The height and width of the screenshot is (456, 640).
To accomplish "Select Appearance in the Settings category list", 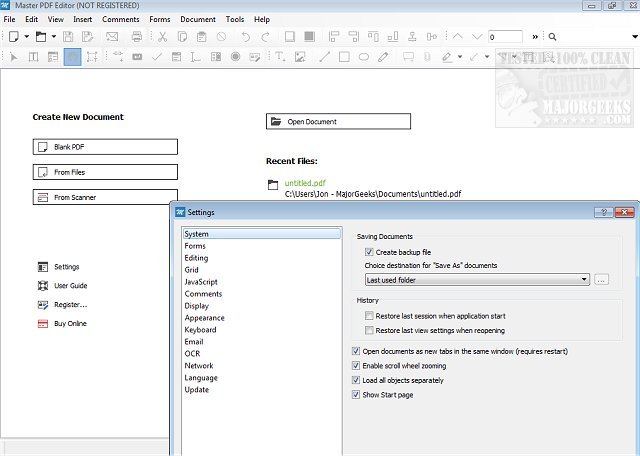I will point(204,318).
